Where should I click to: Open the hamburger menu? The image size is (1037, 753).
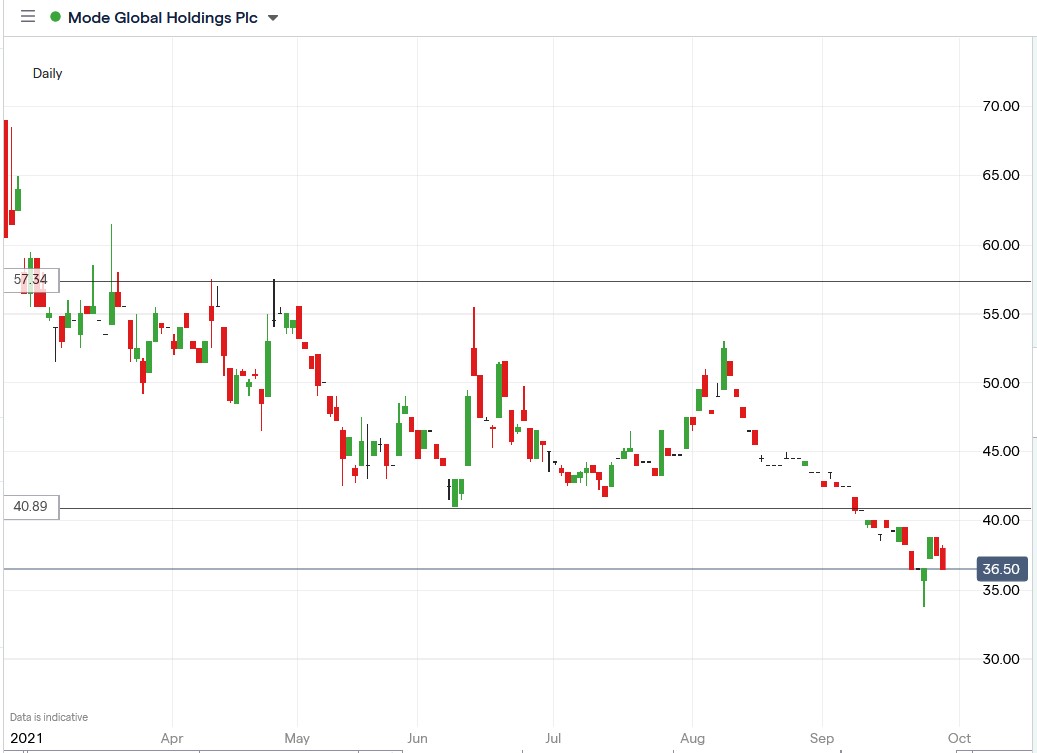pyautogui.click(x=27, y=16)
